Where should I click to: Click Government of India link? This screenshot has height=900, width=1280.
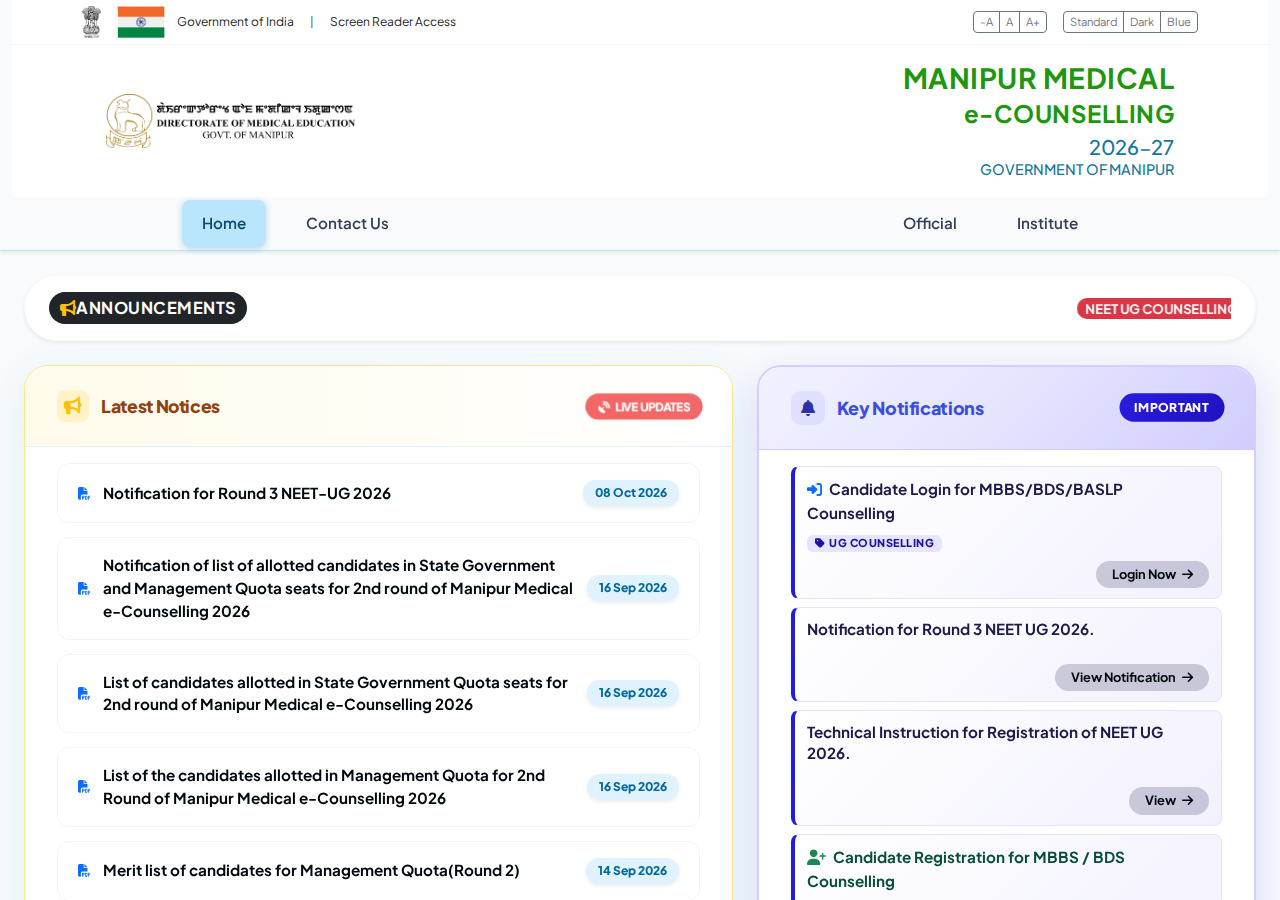(x=235, y=22)
